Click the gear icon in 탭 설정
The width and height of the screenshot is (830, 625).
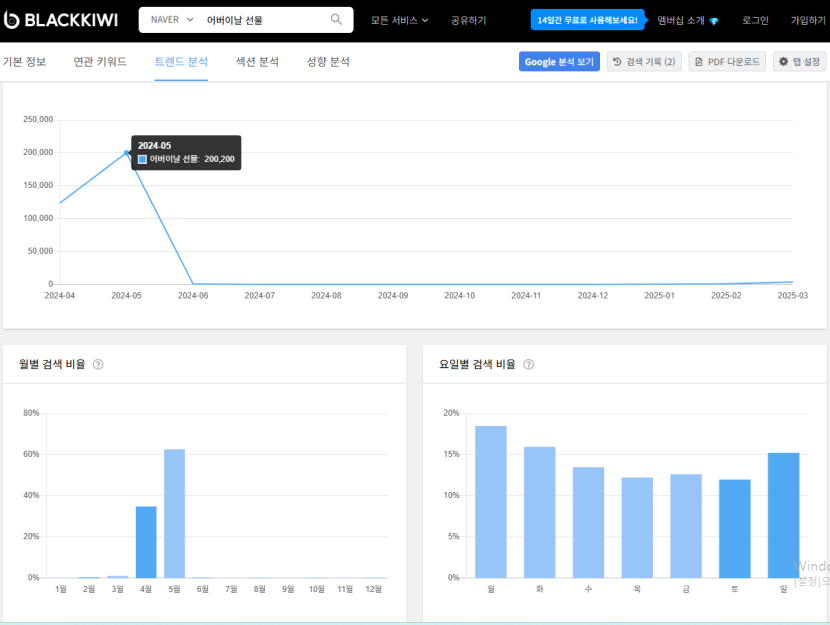point(783,61)
